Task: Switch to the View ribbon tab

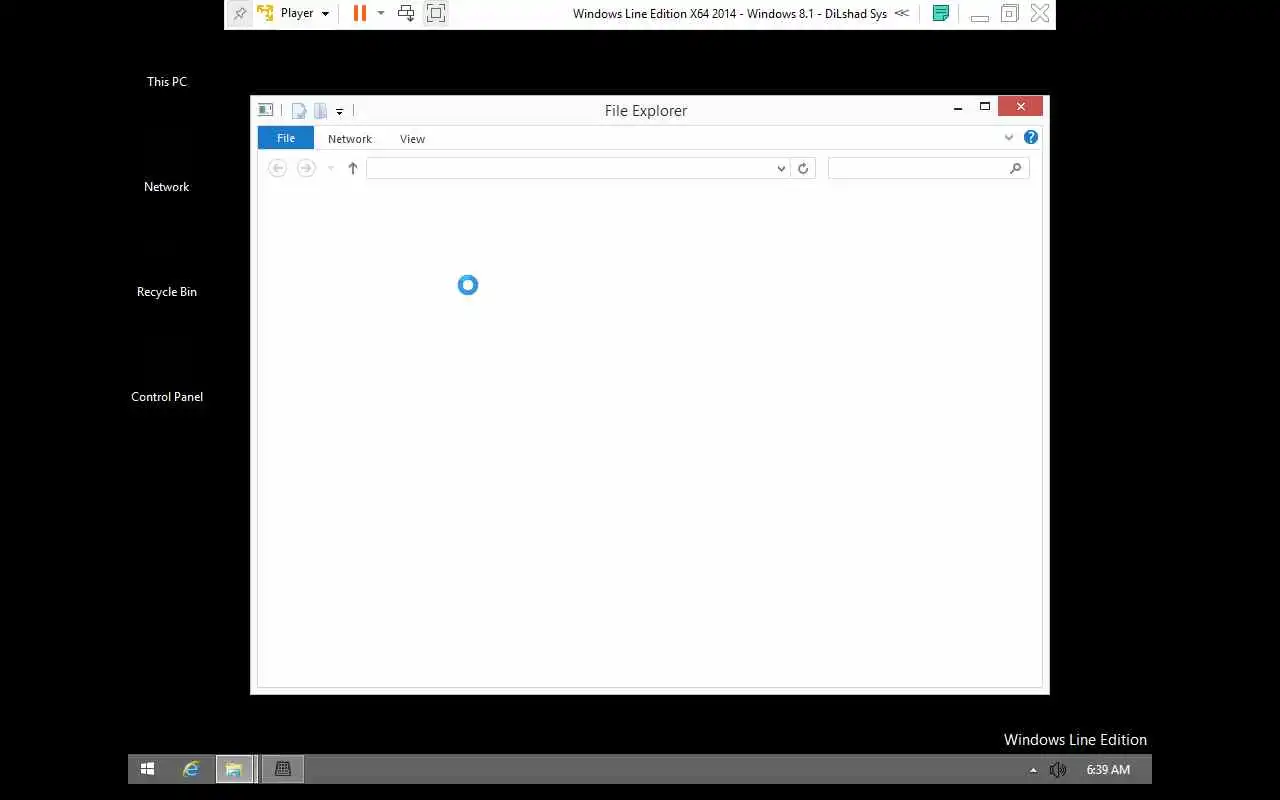Action: [x=412, y=139]
